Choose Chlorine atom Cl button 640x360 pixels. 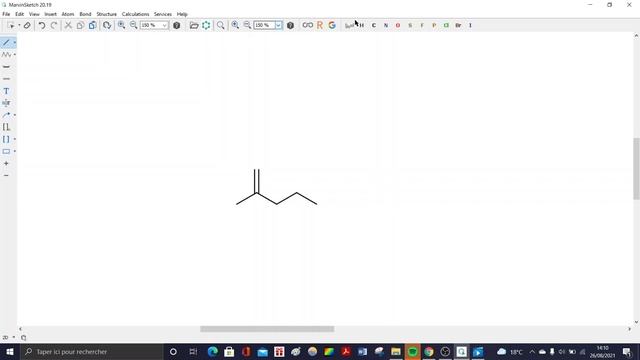point(446,25)
